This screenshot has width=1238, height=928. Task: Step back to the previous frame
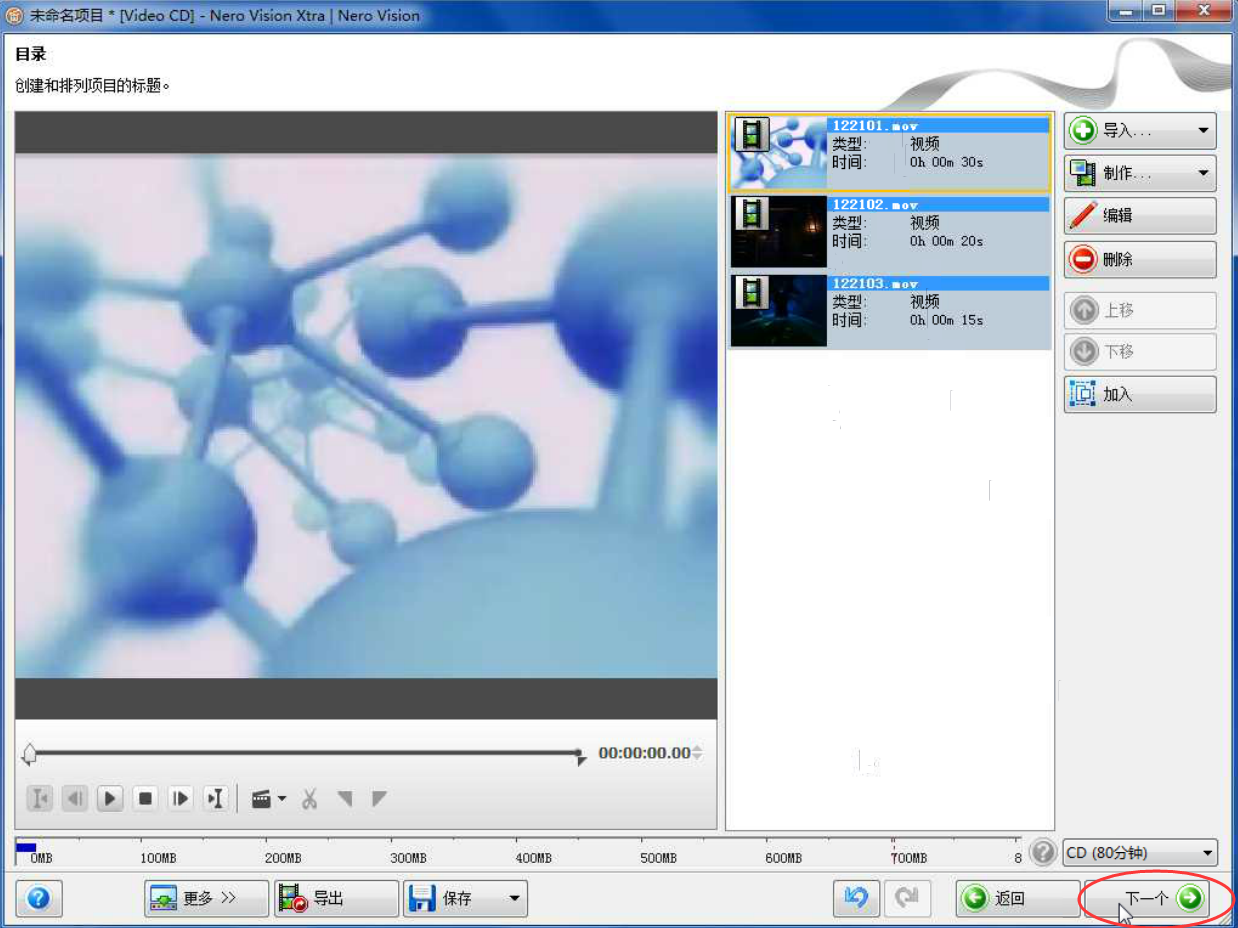point(75,799)
